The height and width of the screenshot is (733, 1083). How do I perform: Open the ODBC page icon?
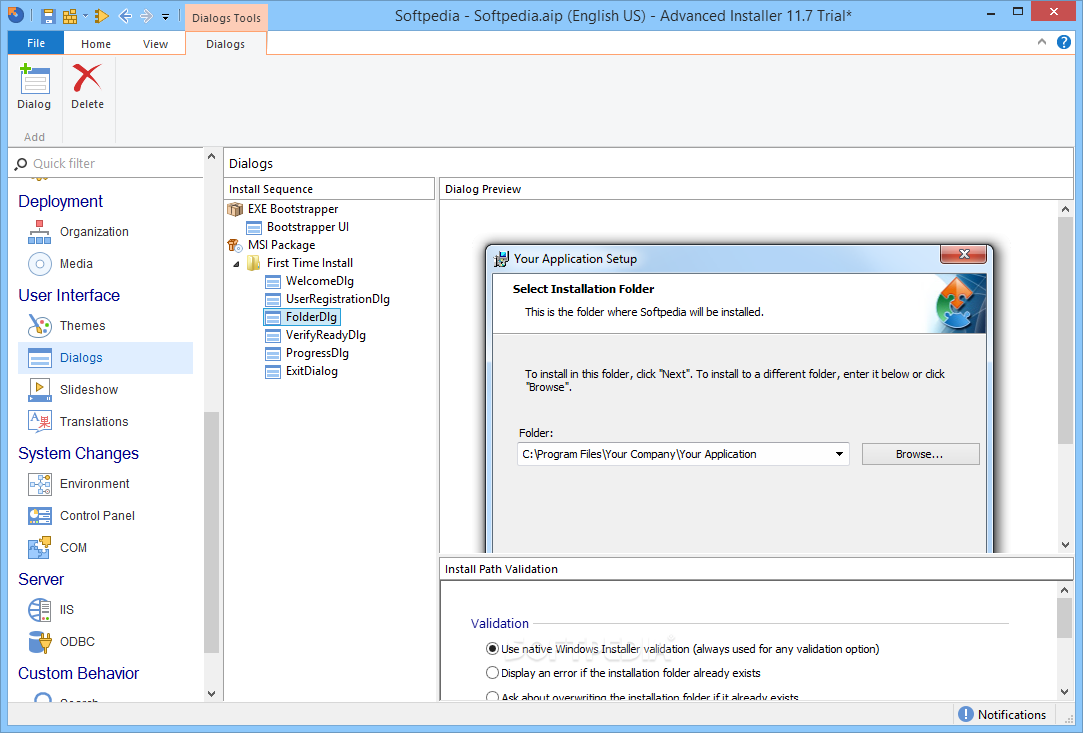click(x=39, y=641)
